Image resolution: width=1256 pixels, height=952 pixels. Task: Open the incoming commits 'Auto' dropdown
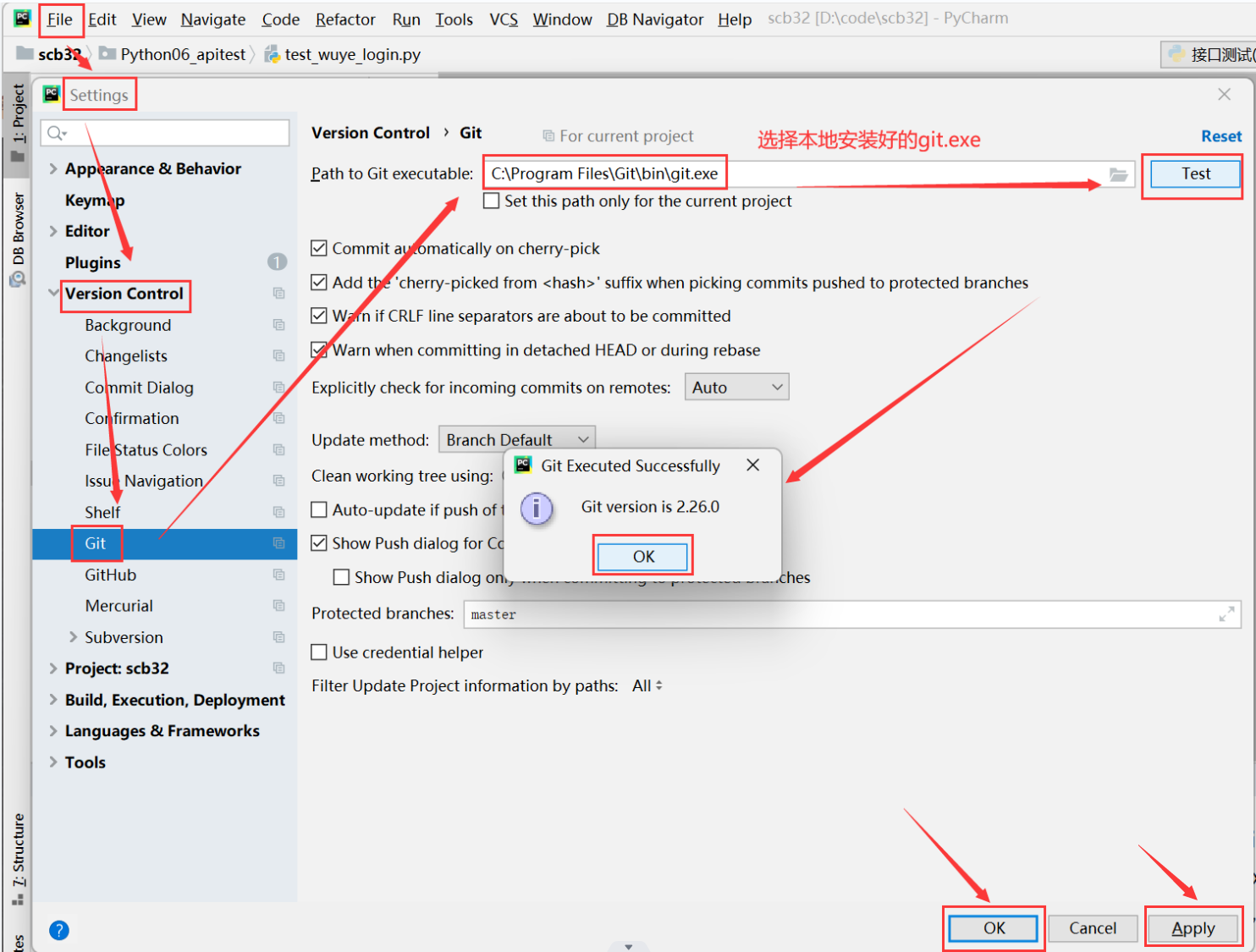736,388
